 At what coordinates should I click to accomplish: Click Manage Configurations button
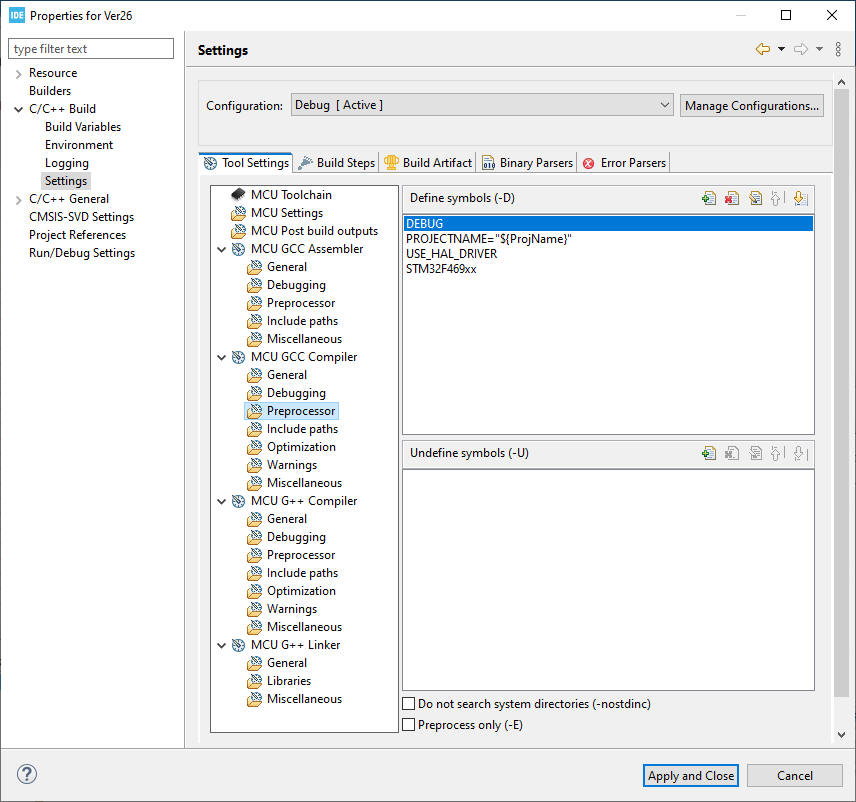[x=752, y=105]
